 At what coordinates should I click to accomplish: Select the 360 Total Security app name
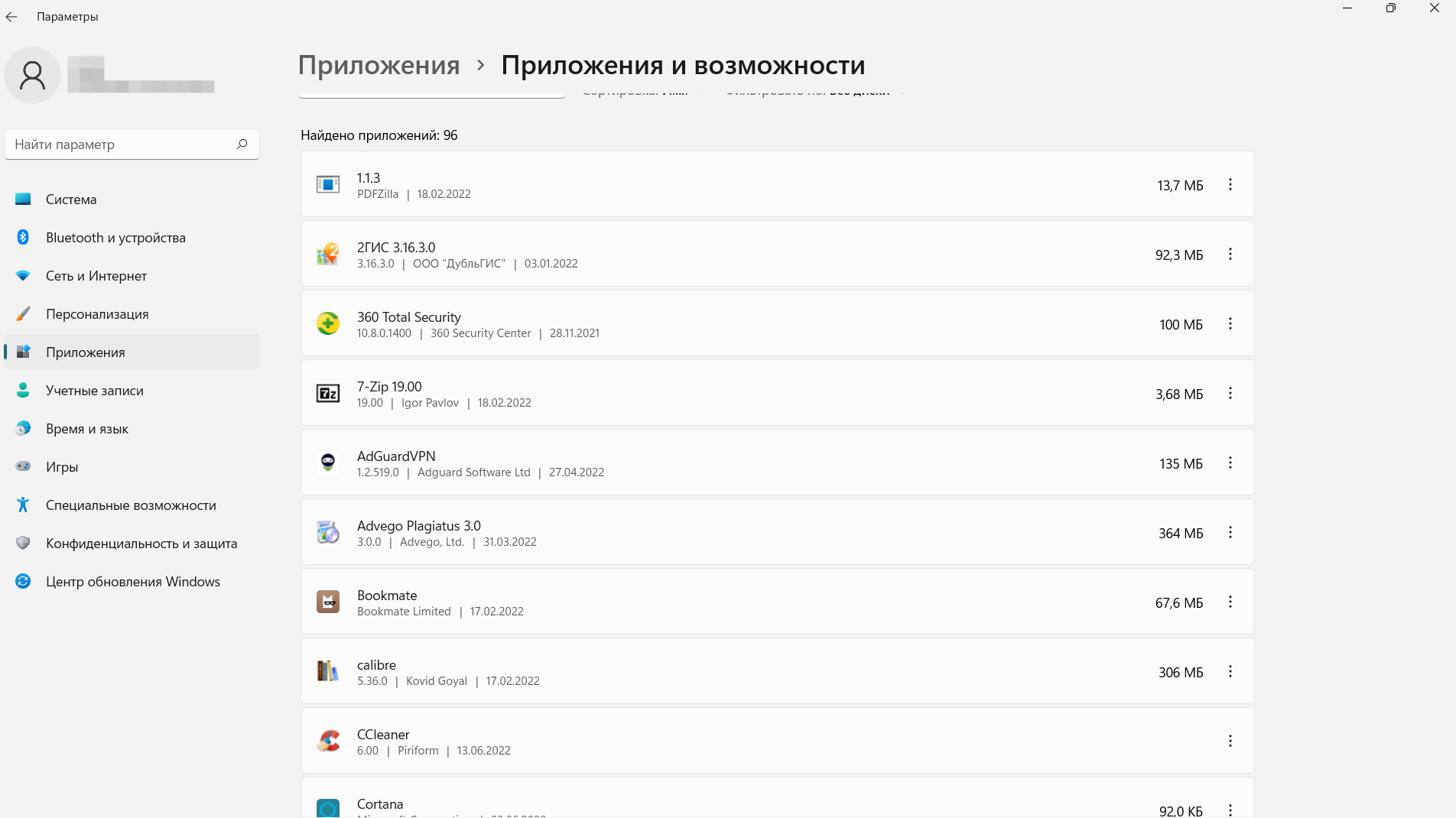409,316
